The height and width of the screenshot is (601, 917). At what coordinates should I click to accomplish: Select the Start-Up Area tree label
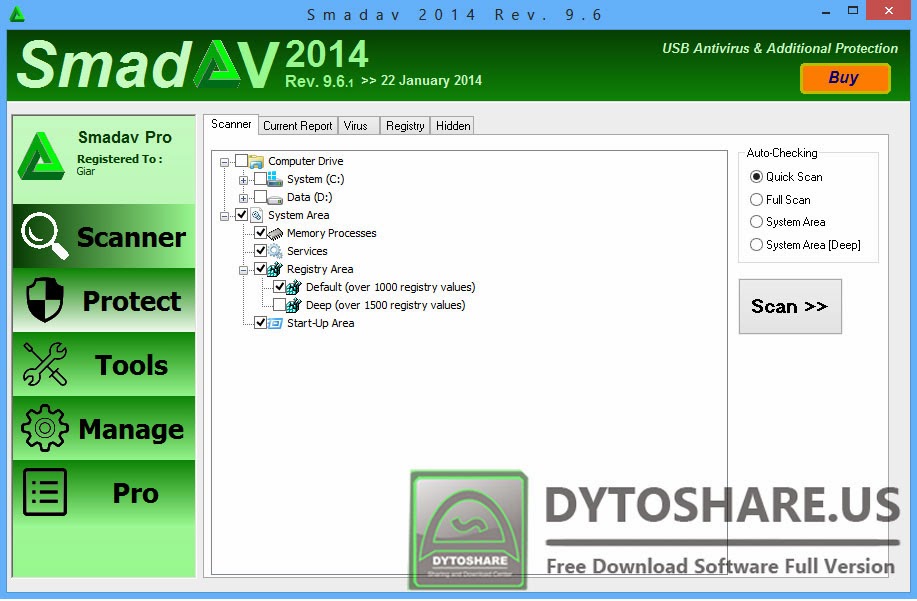click(320, 323)
